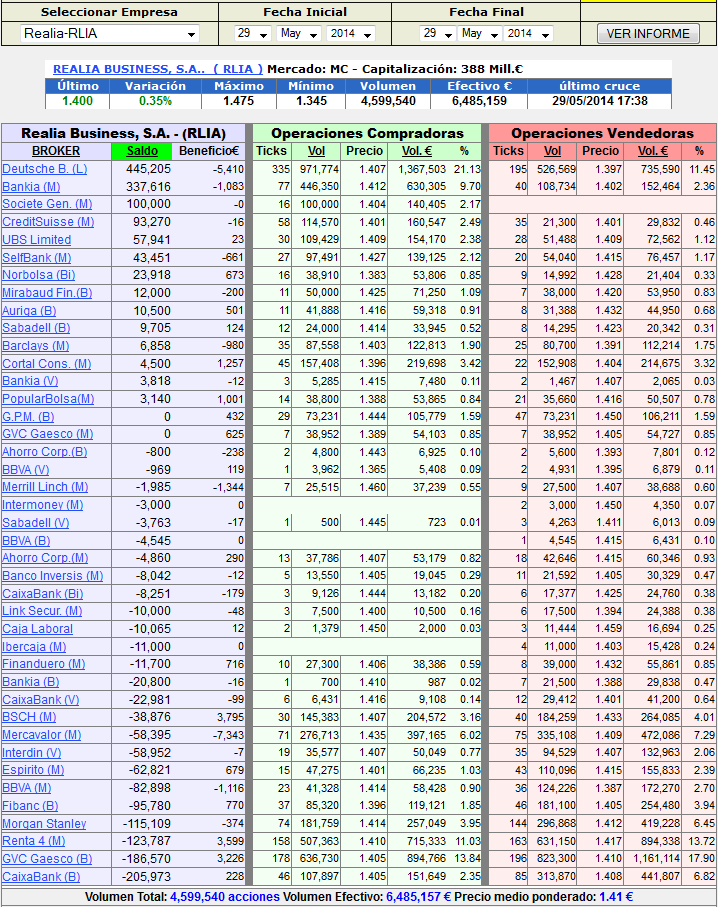
Task: Open the Fecha Final month dropdown
Action: (482, 34)
